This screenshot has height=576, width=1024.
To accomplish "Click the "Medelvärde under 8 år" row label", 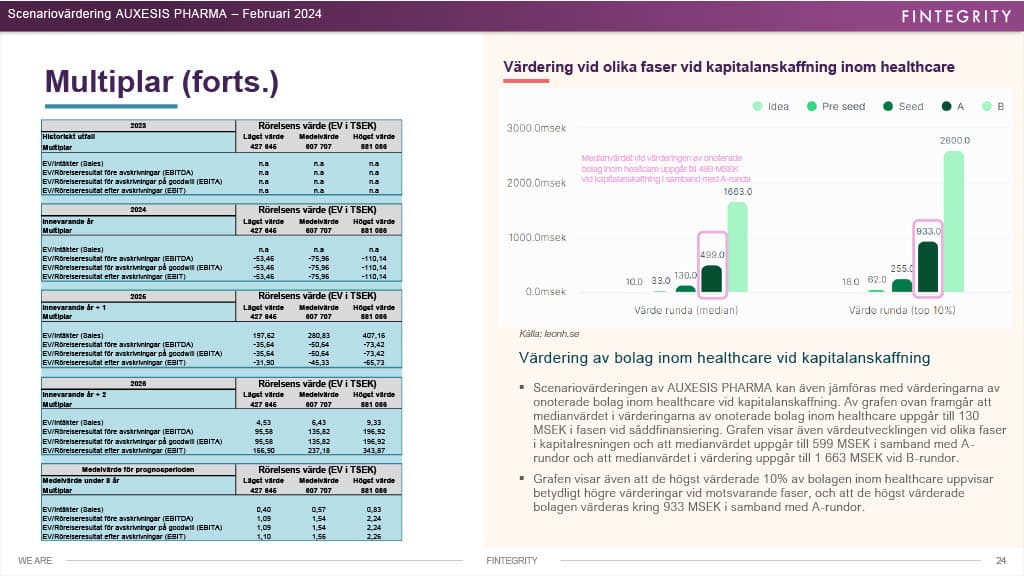I will pyautogui.click(x=80, y=480).
